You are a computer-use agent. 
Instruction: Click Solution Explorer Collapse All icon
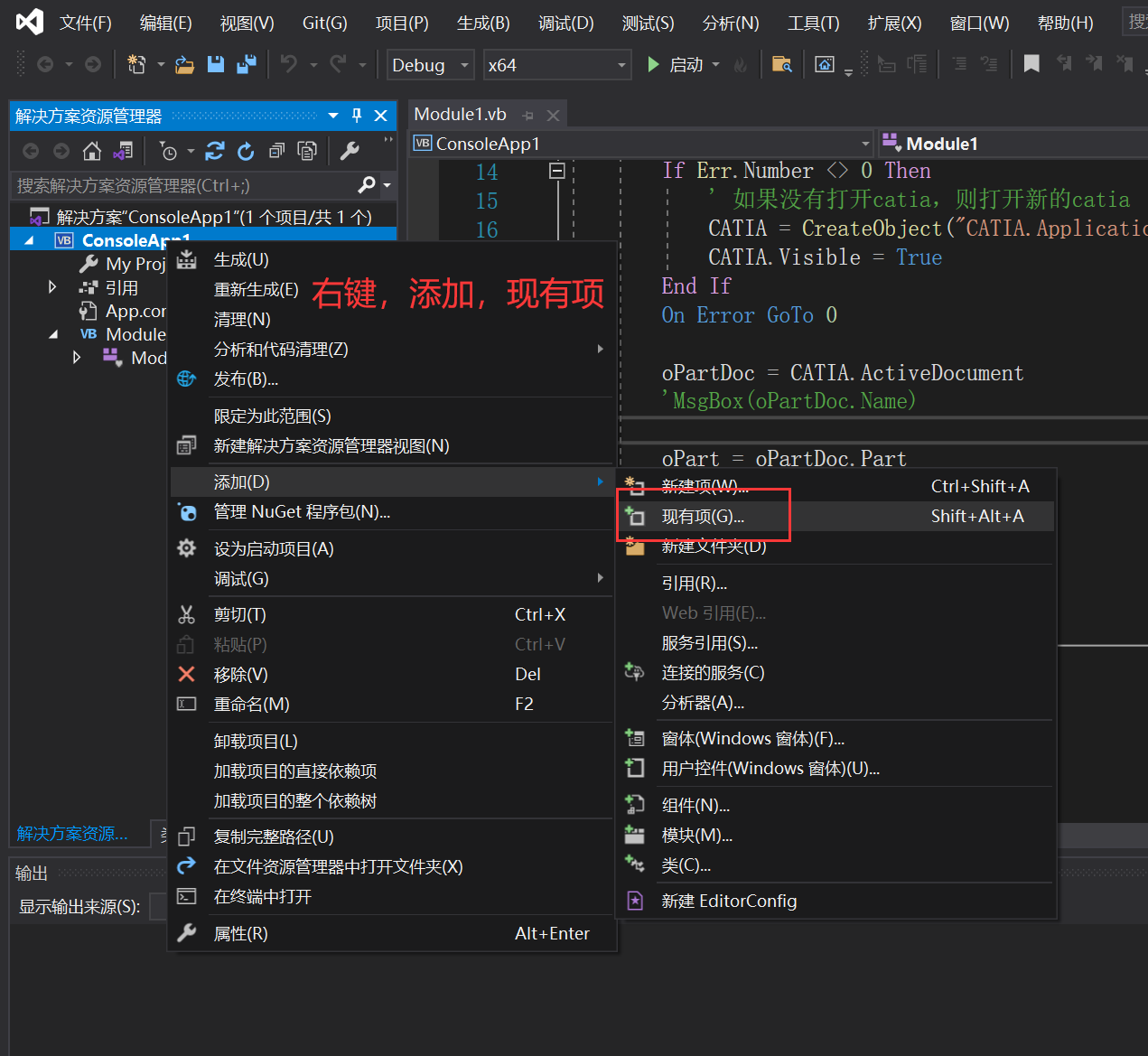coord(276,151)
